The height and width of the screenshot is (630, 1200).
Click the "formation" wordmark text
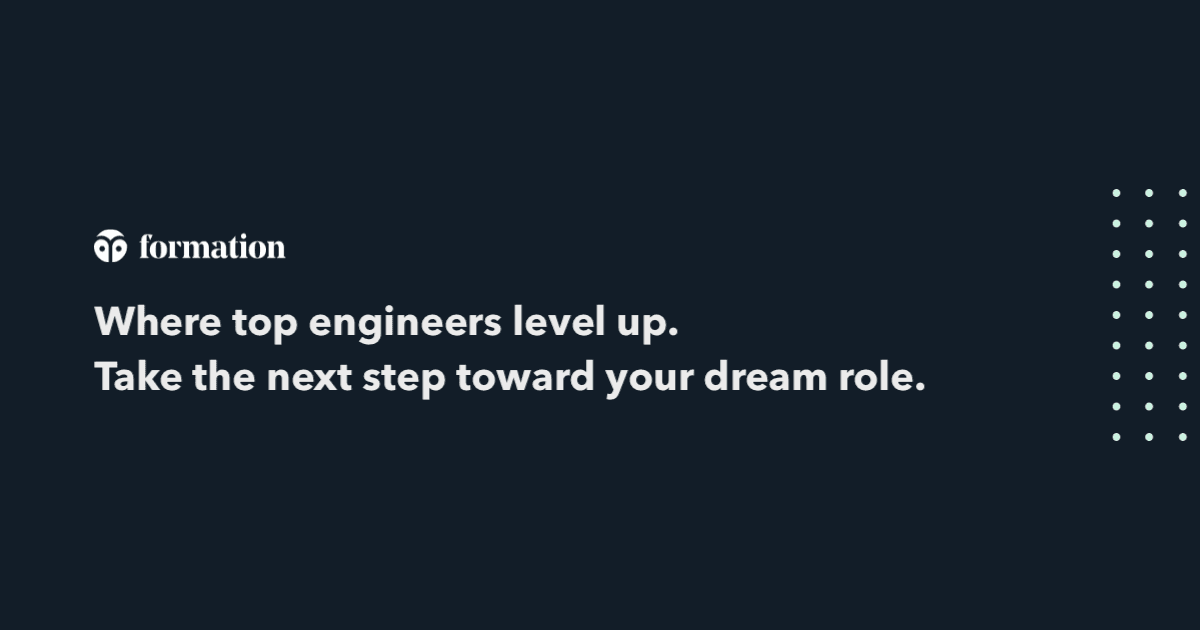(212, 246)
